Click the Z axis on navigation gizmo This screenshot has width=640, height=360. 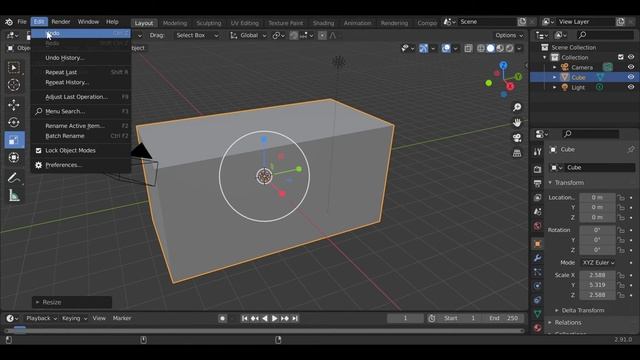pos(503,65)
